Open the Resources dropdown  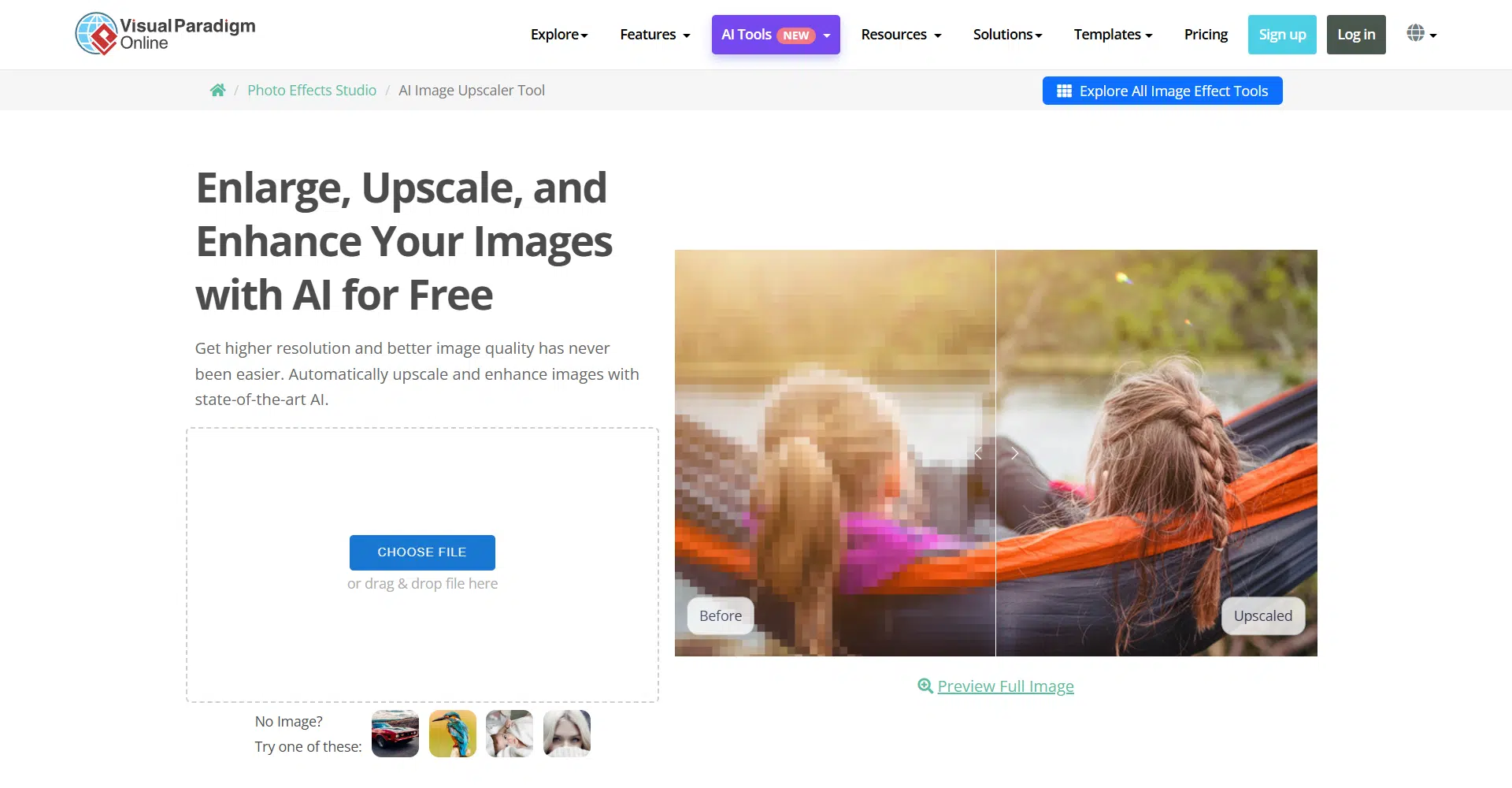[901, 35]
